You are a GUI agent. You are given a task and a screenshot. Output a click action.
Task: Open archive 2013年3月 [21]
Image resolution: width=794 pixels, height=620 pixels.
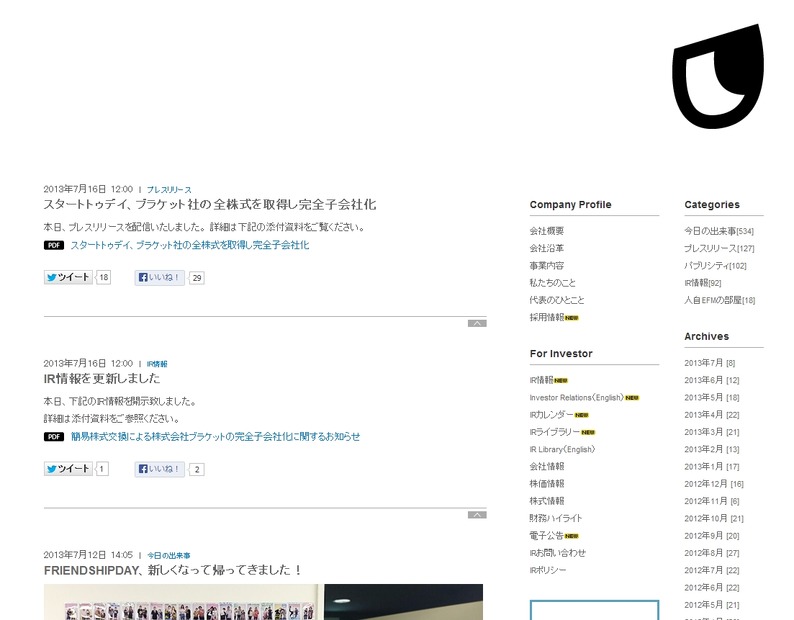tap(711, 432)
